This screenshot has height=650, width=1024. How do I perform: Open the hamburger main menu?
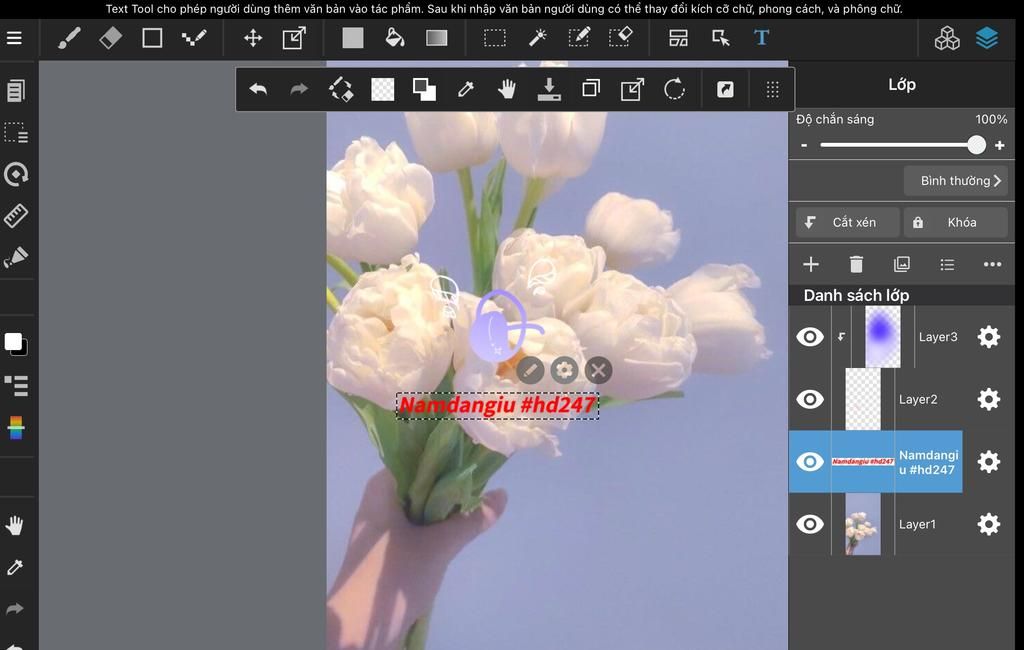(x=14, y=38)
